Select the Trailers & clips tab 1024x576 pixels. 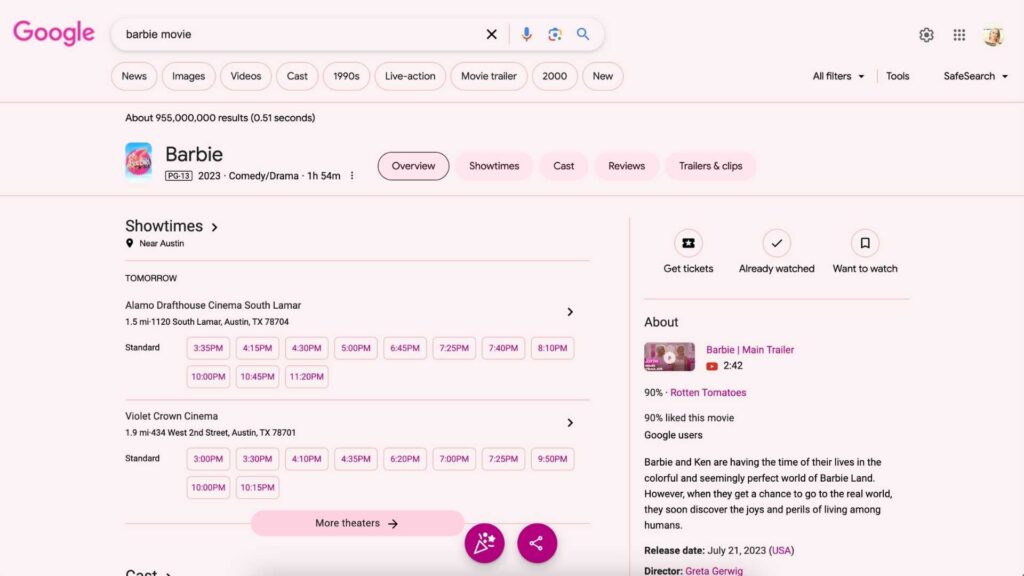click(x=710, y=166)
